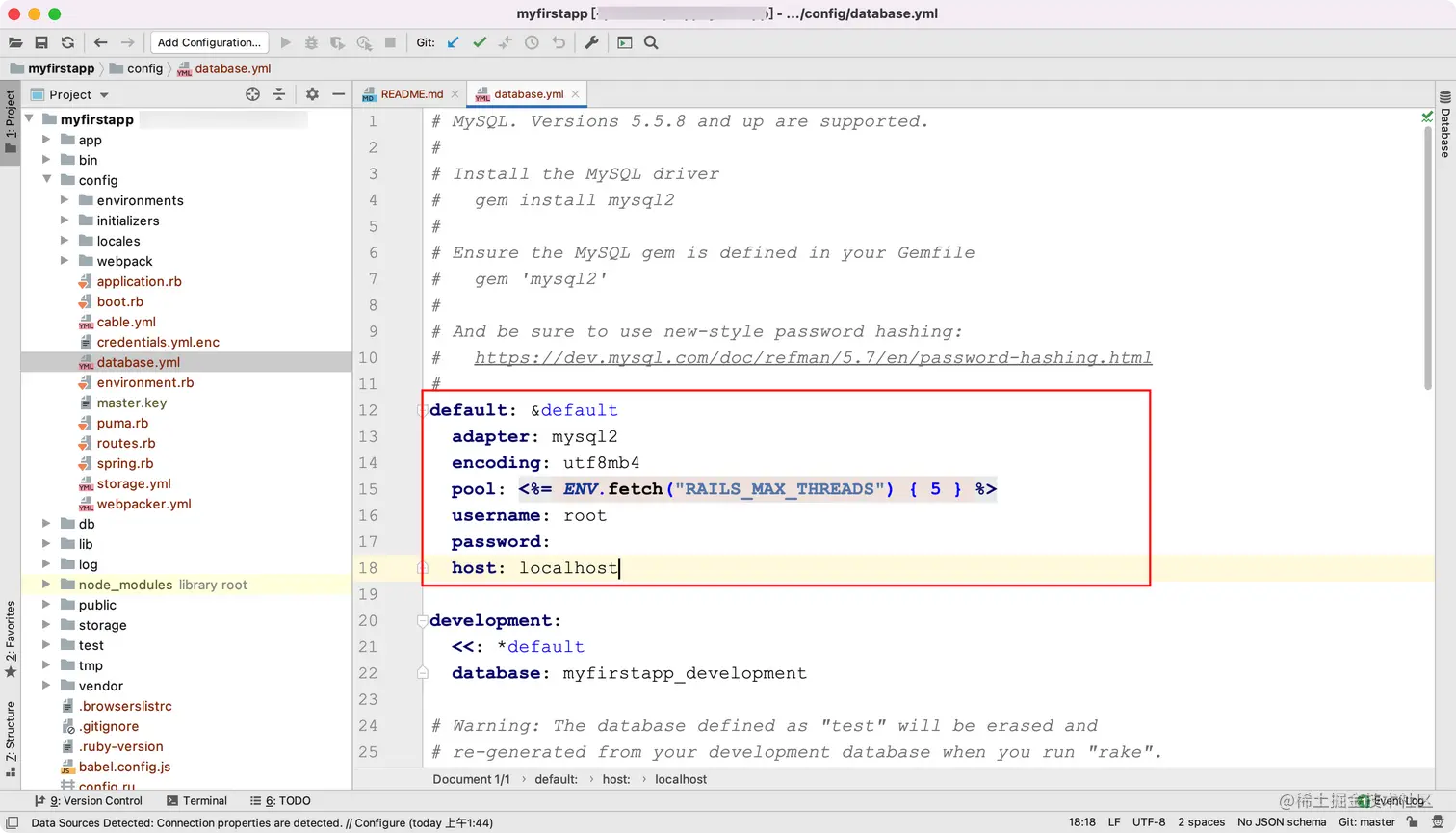Toggle the read-only lock in status bar

click(1412, 822)
